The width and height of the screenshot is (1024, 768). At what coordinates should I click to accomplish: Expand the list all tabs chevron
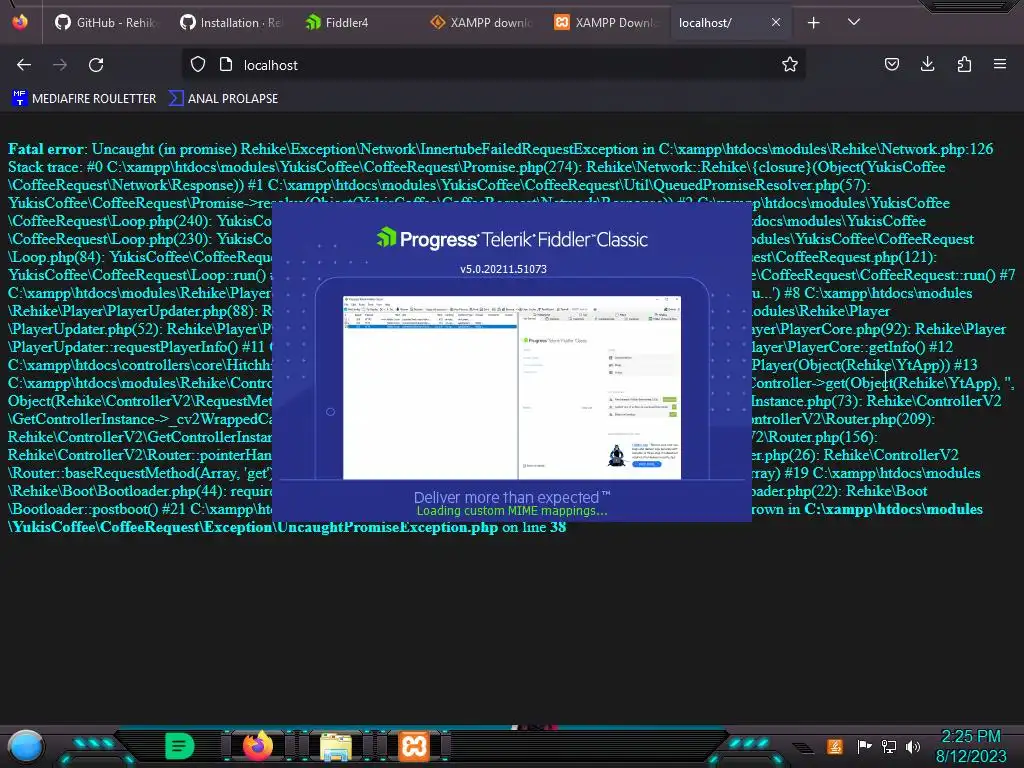[854, 22]
